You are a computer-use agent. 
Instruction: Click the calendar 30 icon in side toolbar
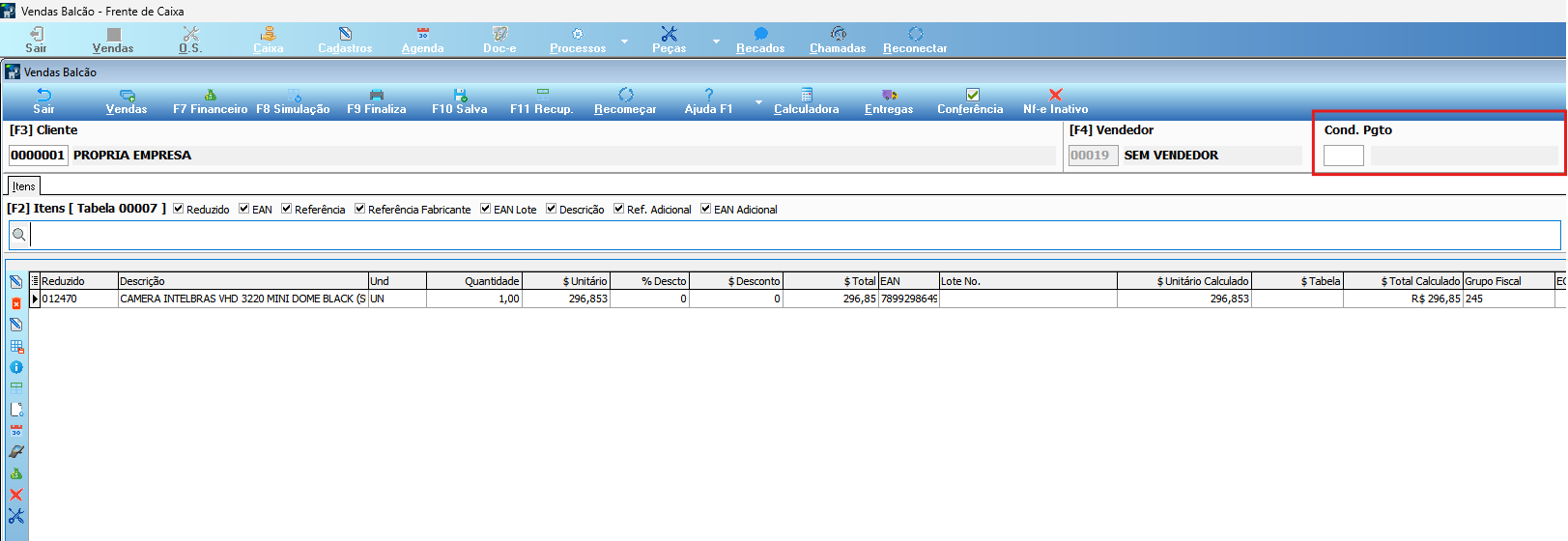coord(15,431)
